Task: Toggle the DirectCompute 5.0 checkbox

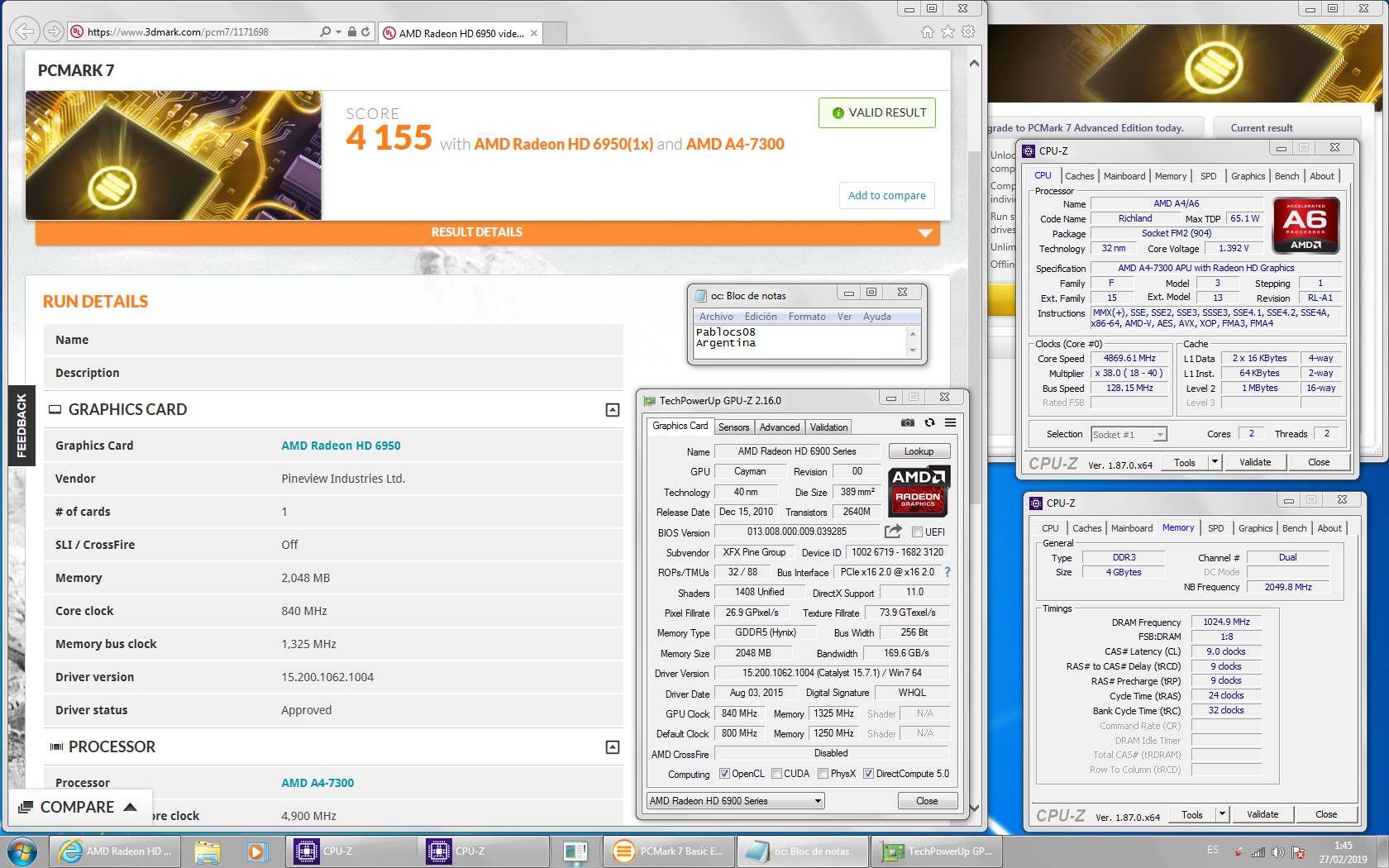Action: tap(868, 774)
